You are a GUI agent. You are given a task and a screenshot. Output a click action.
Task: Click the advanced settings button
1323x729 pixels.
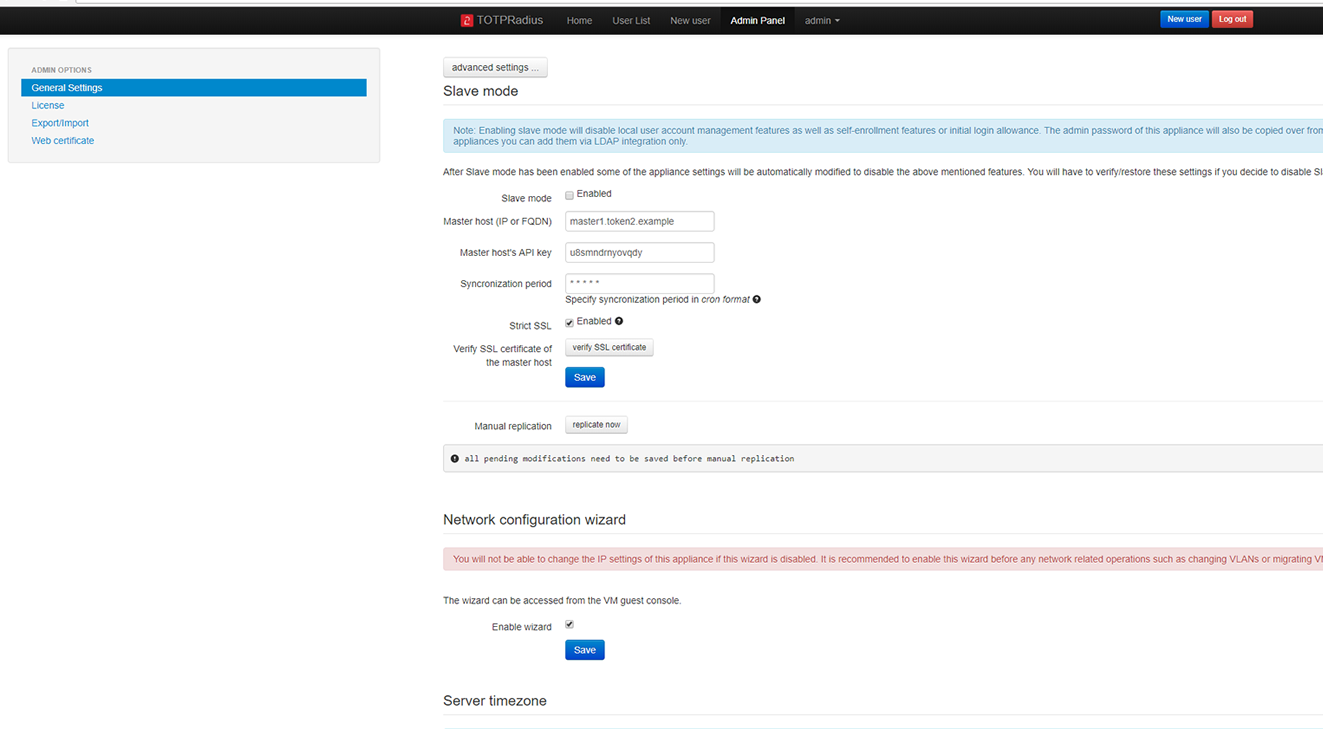(x=495, y=66)
